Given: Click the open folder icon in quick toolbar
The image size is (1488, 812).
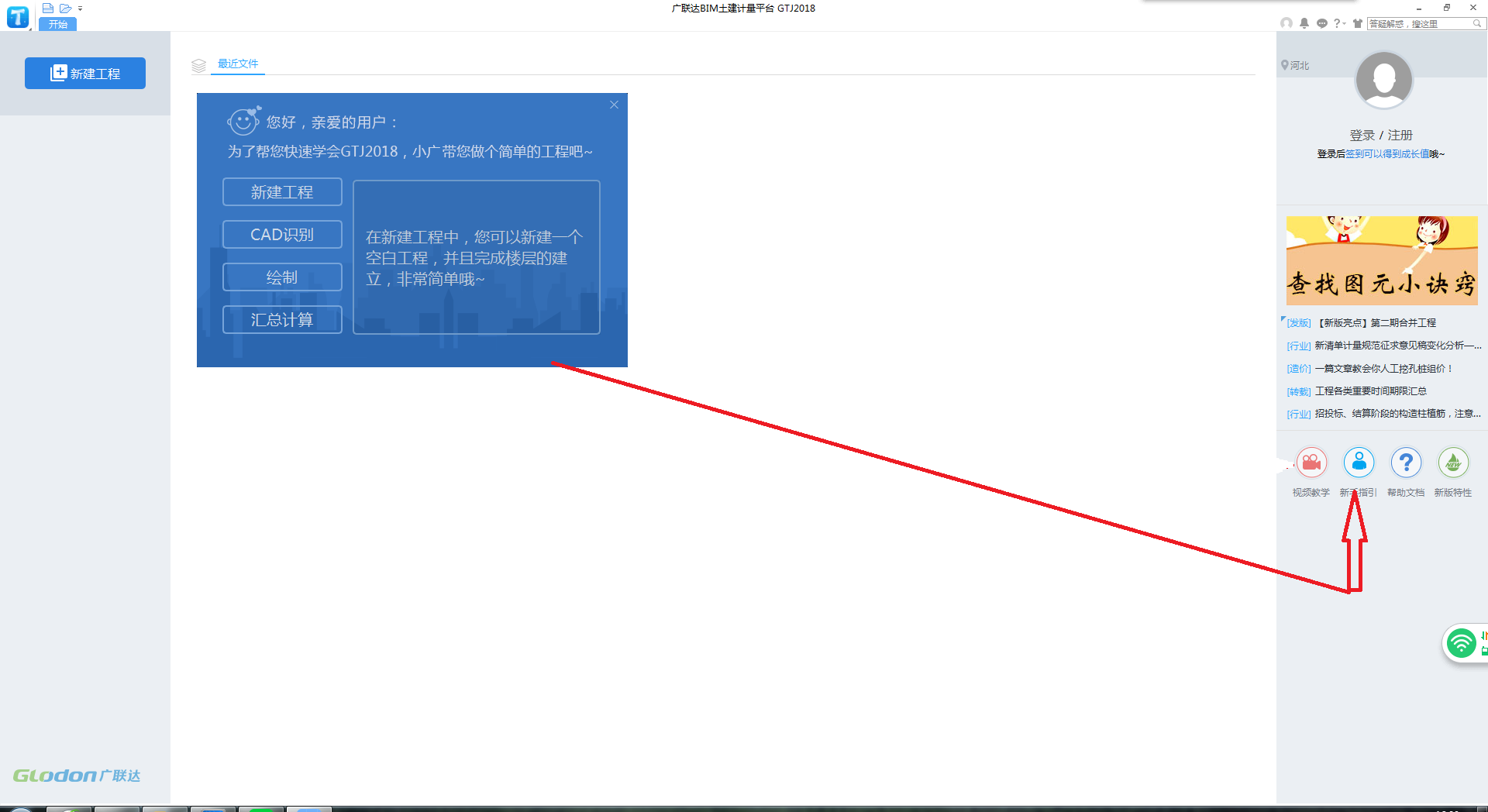Looking at the screenshot, I should (x=66, y=9).
